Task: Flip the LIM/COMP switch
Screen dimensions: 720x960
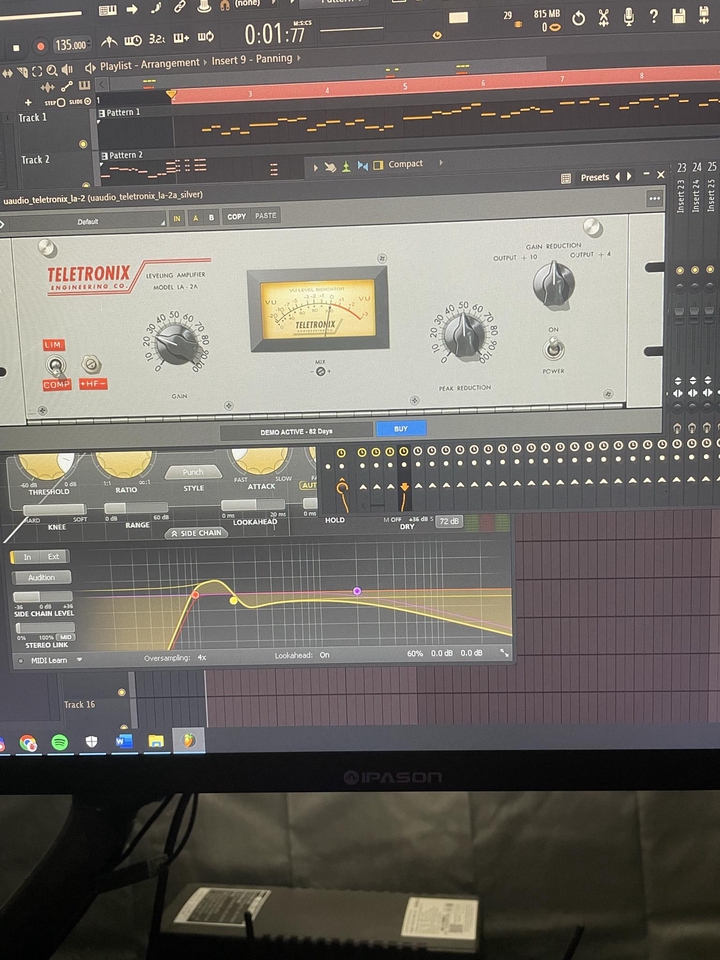Action: tap(56, 367)
